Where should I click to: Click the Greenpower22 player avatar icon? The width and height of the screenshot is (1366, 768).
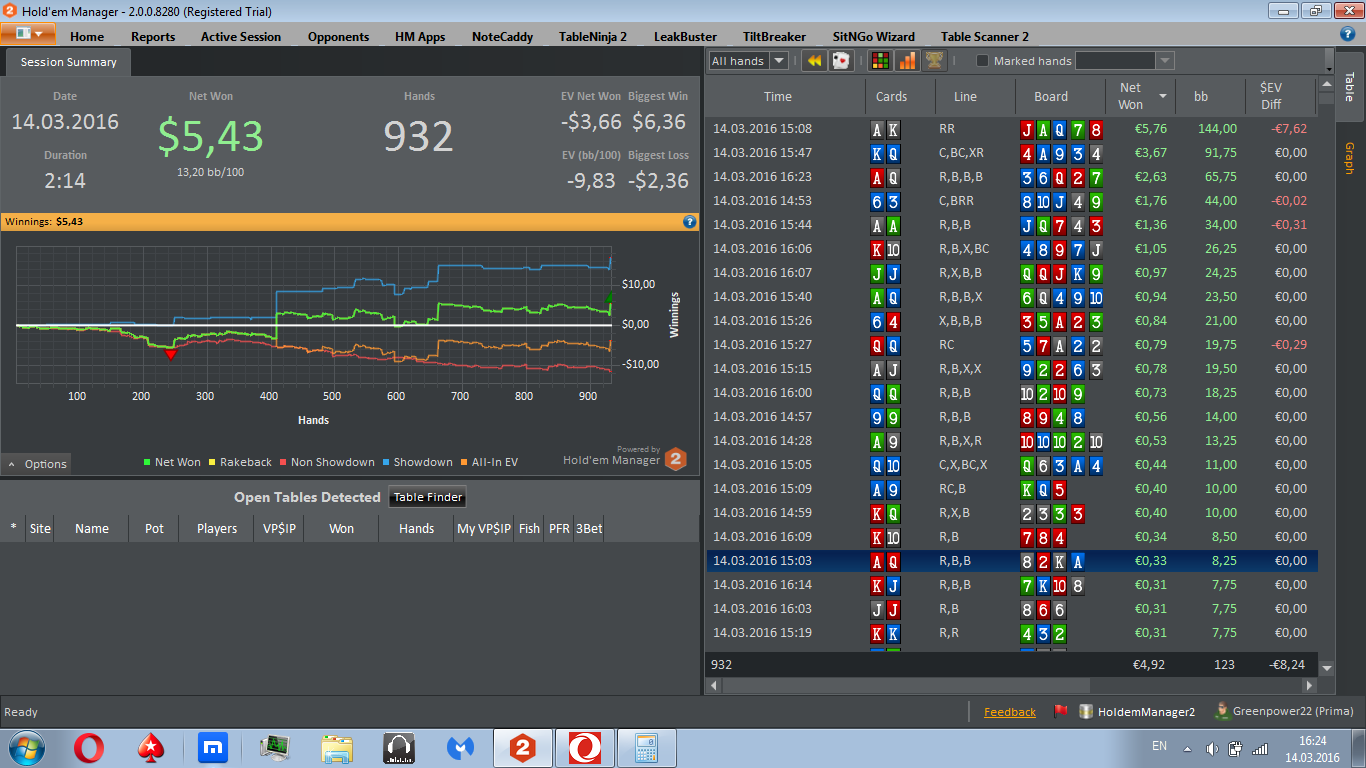coord(1222,711)
